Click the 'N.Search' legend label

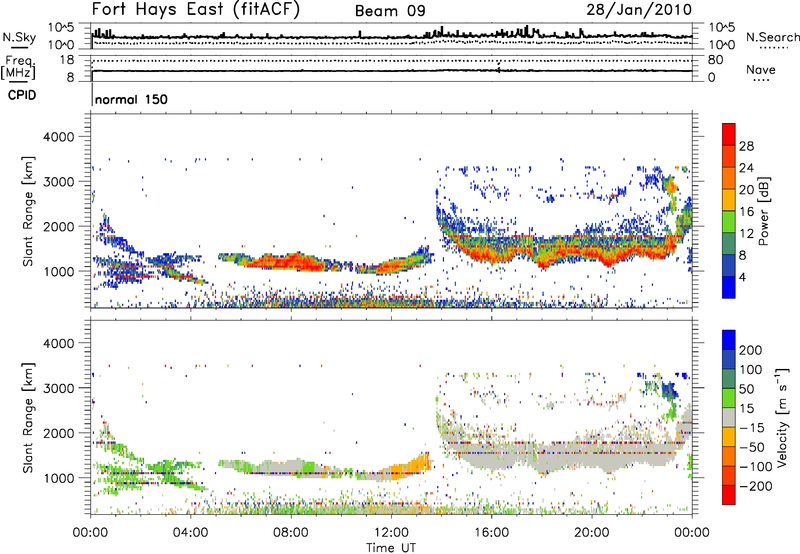click(x=772, y=37)
